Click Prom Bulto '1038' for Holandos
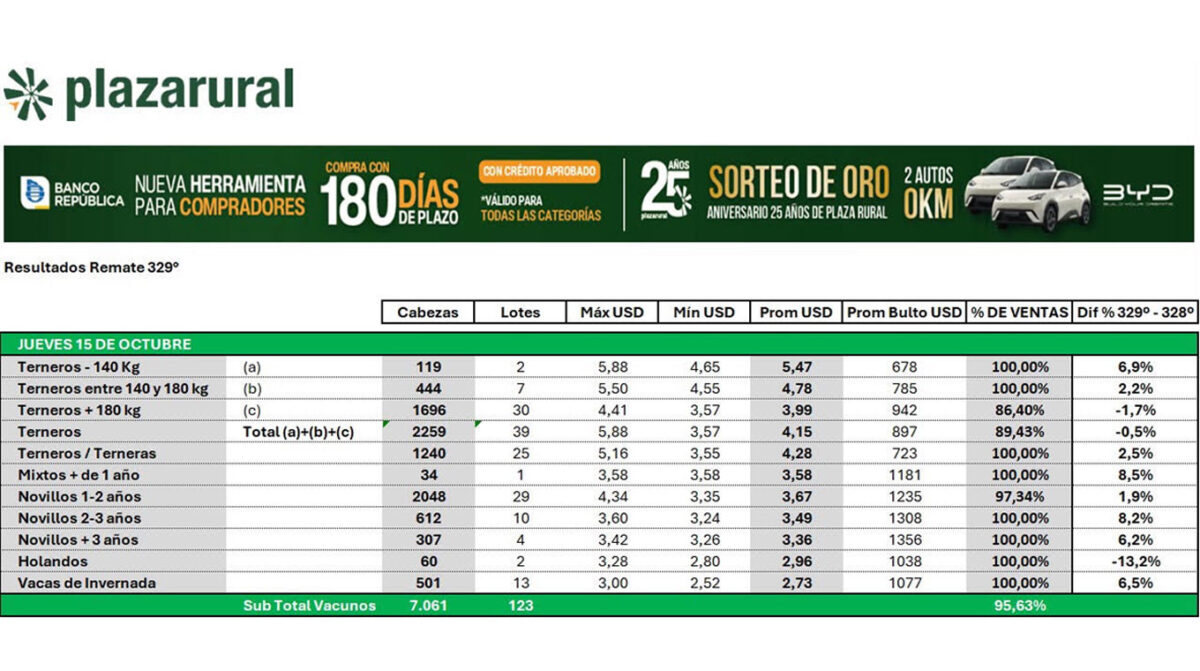 click(x=904, y=561)
